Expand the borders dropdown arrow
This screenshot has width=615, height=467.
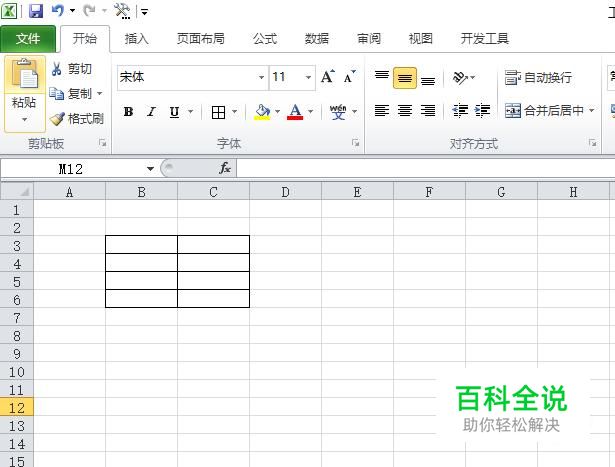pos(235,112)
